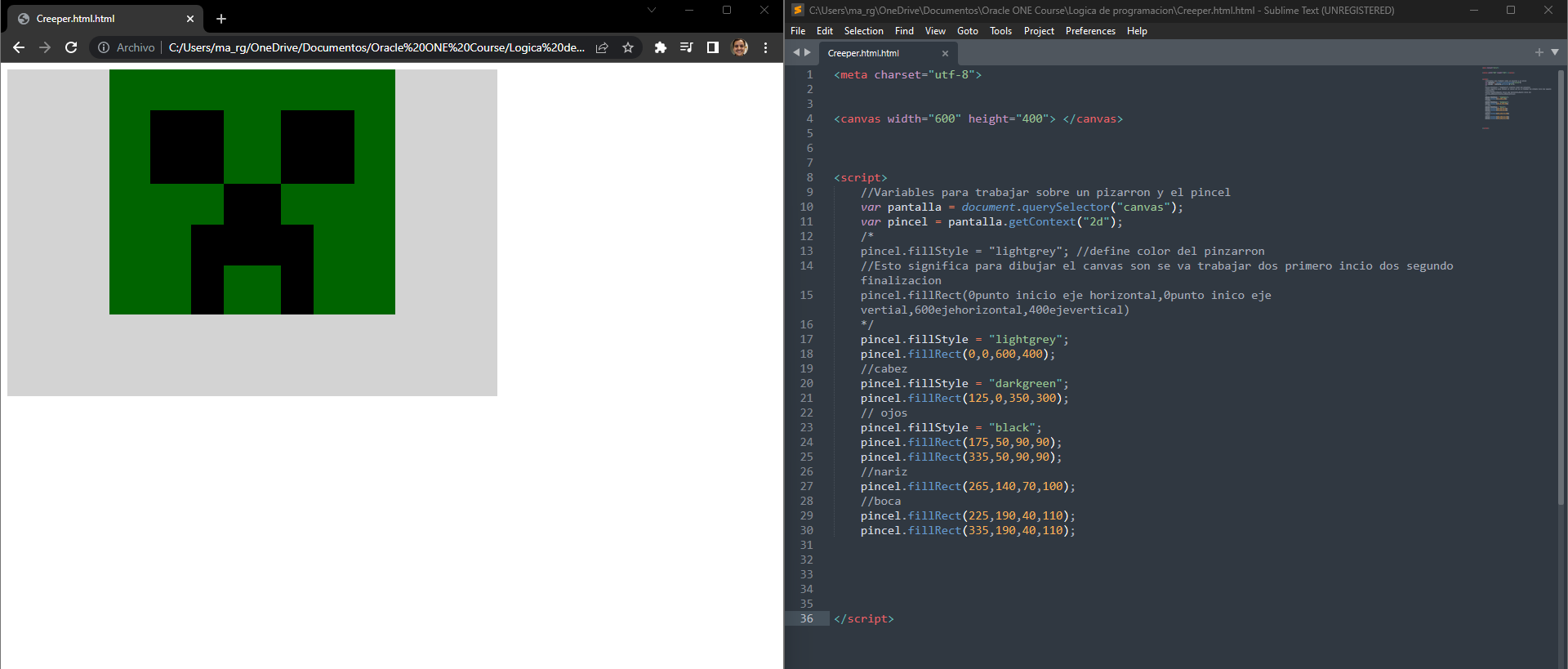Open the Project menu in Sublime Text
This screenshot has height=669, width=1568.
[x=1039, y=31]
